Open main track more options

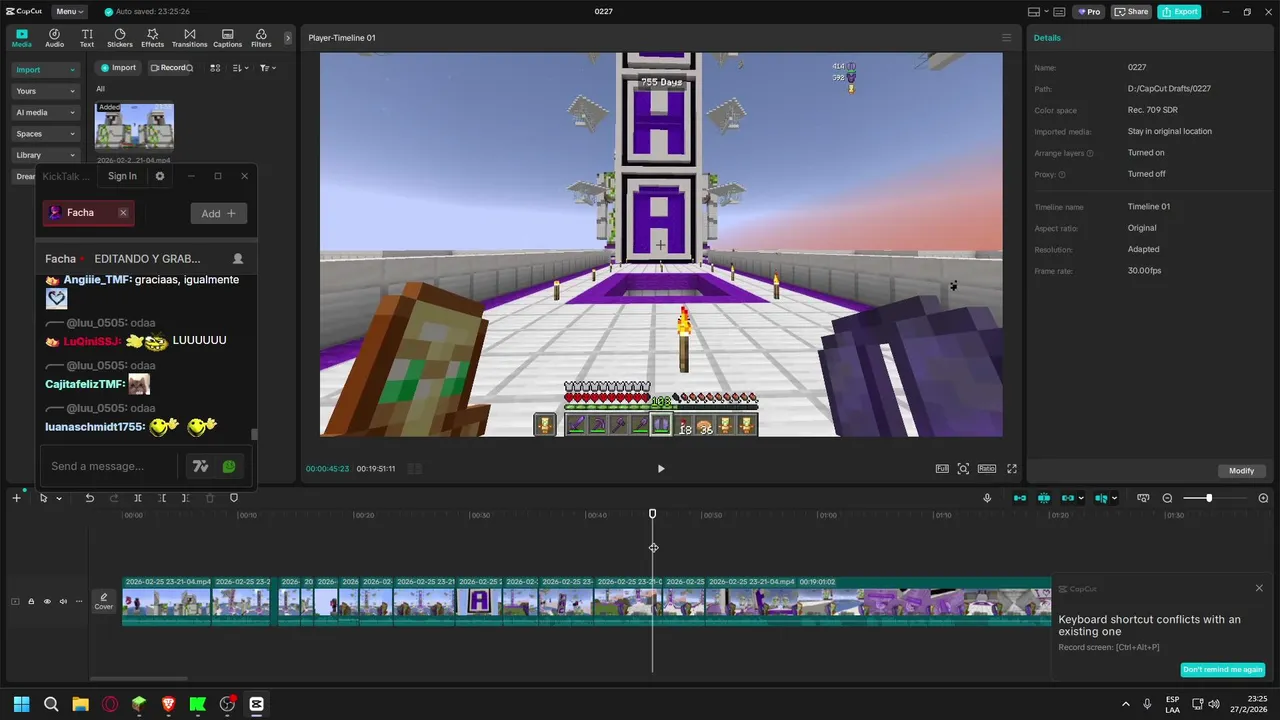[79, 602]
